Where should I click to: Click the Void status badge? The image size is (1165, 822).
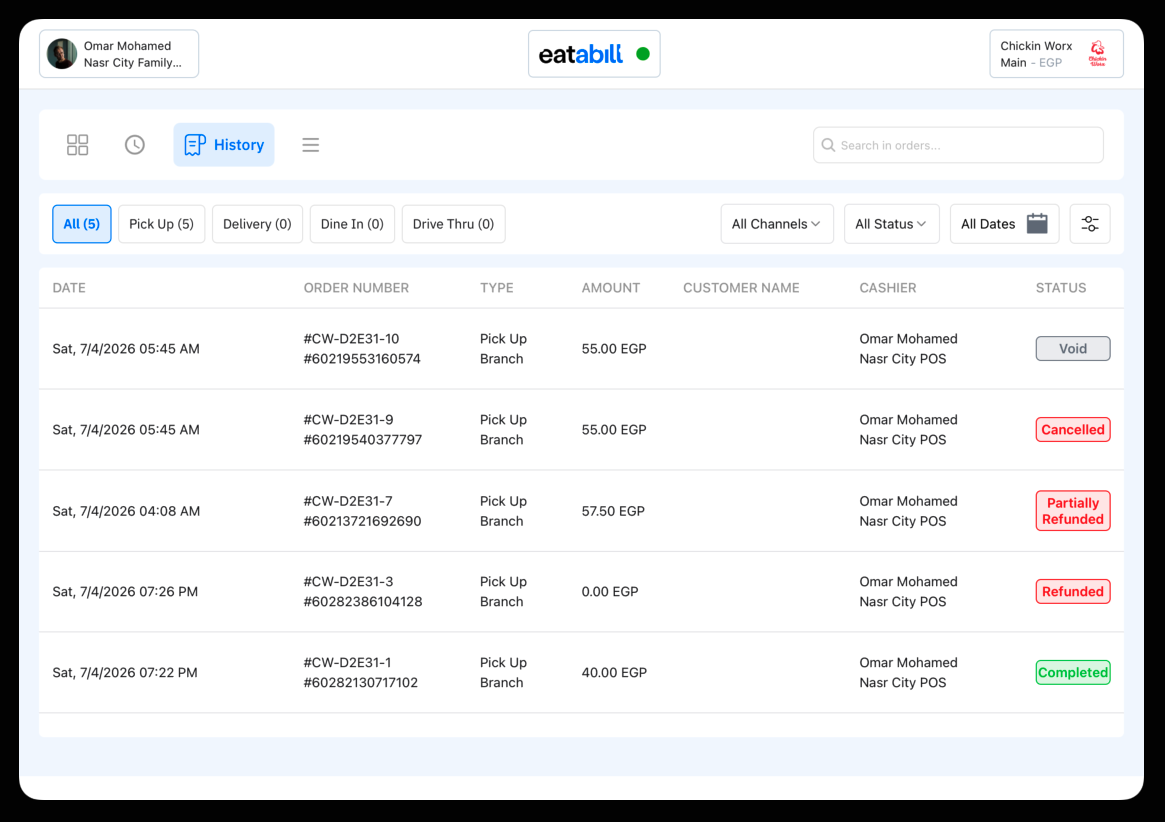[x=1073, y=349]
